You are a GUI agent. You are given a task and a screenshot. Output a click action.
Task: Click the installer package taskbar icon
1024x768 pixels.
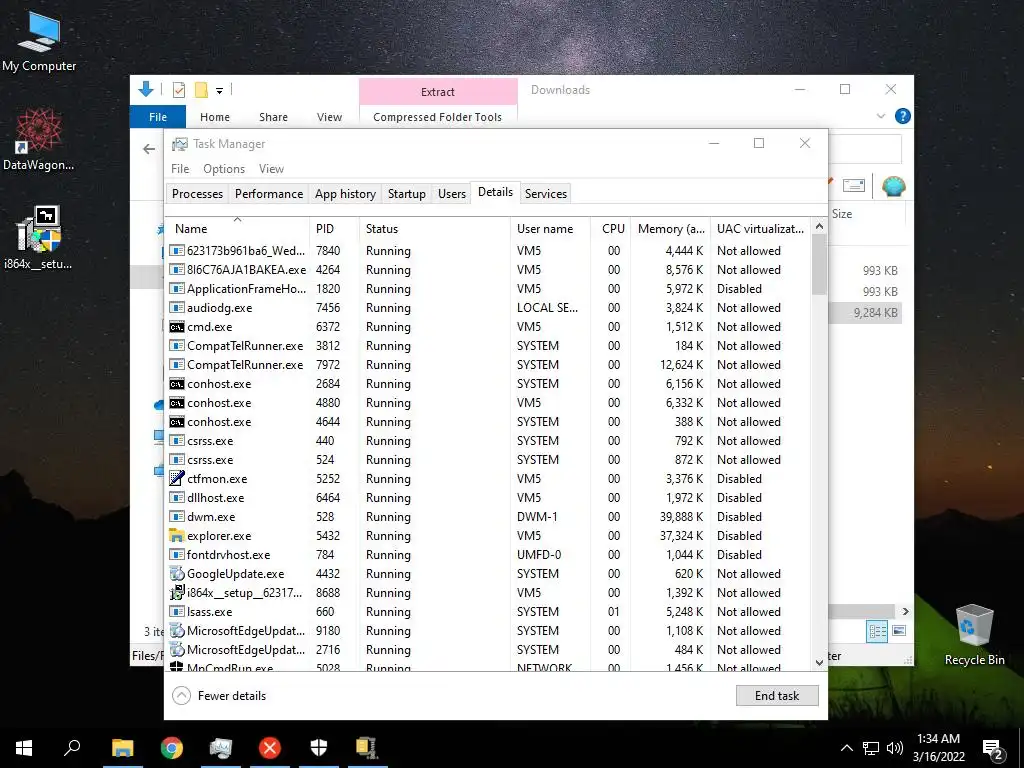coord(367,748)
